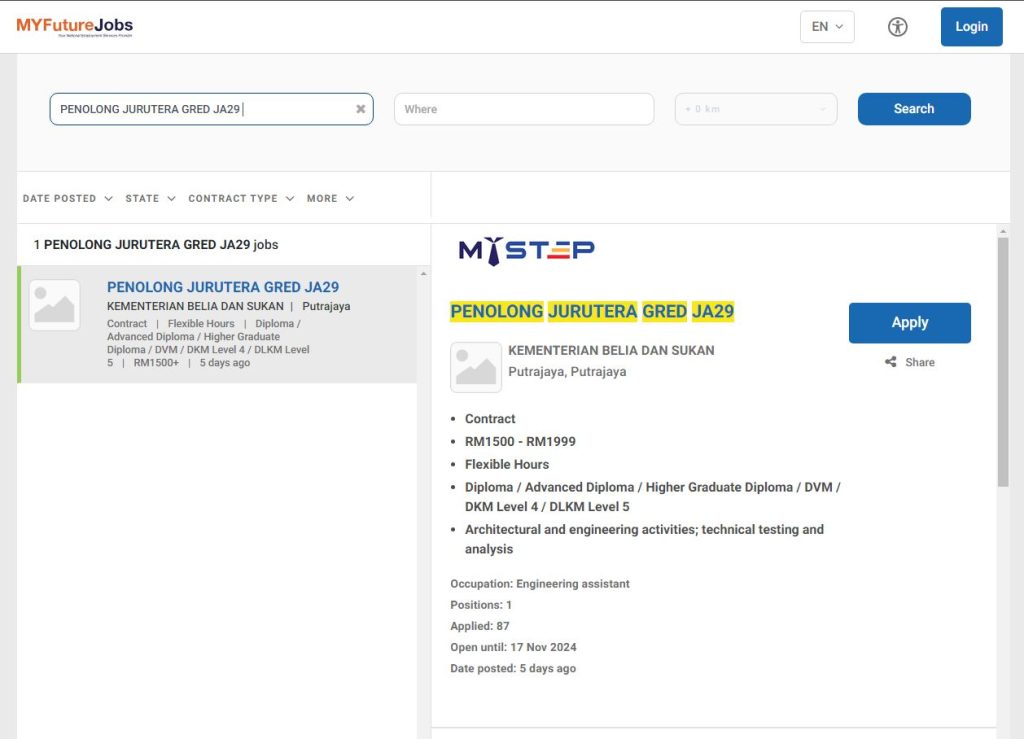
Task: Open the More filters menu
Action: click(330, 198)
